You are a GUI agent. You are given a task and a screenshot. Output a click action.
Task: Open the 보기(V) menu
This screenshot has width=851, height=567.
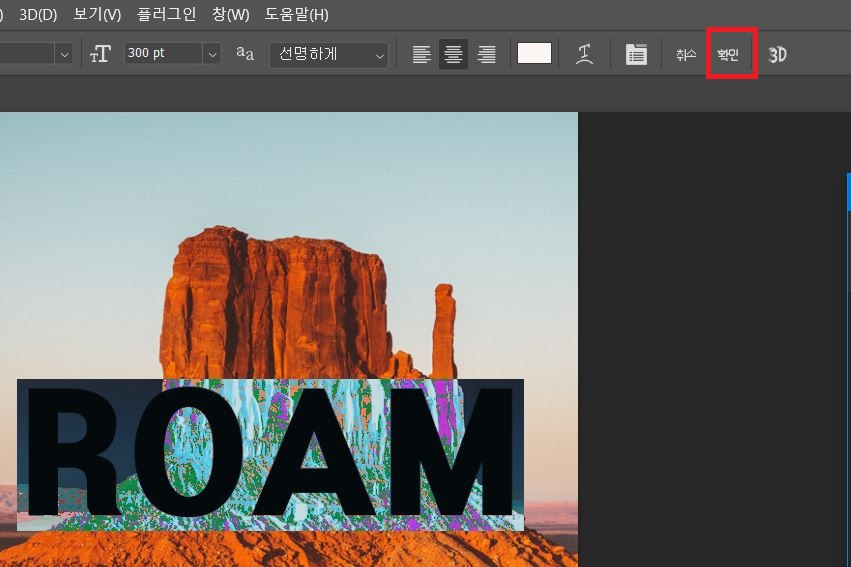[x=97, y=15]
